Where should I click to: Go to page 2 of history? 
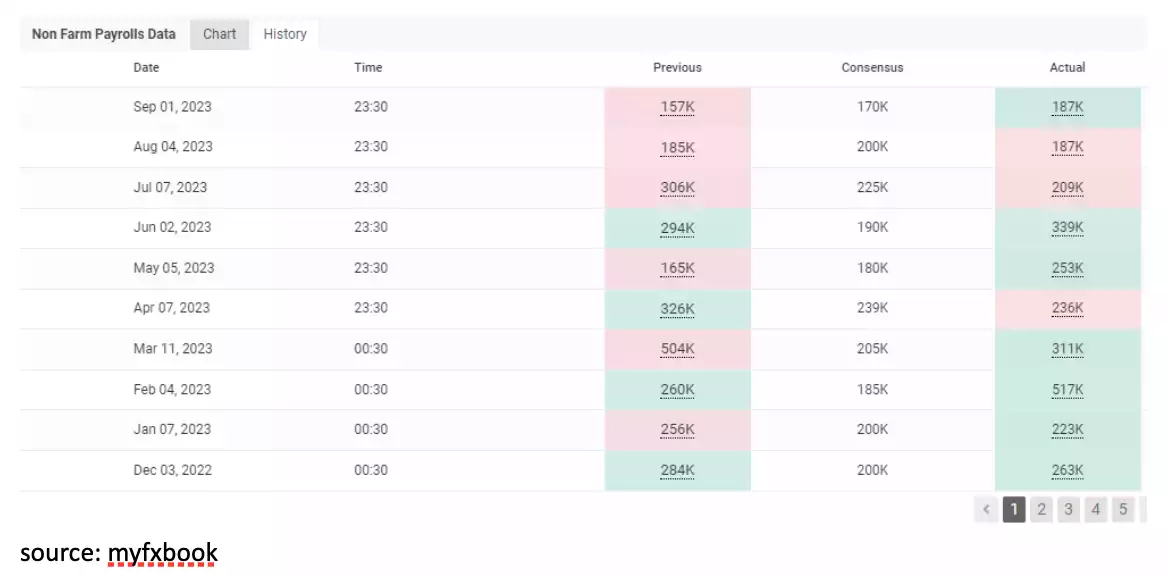[x=1041, y=510]
